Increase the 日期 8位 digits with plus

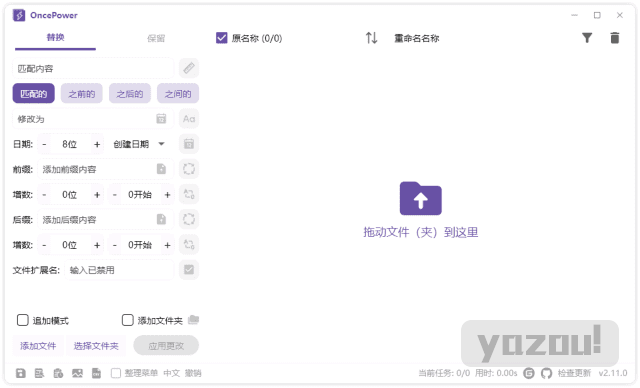coord(97,144)
